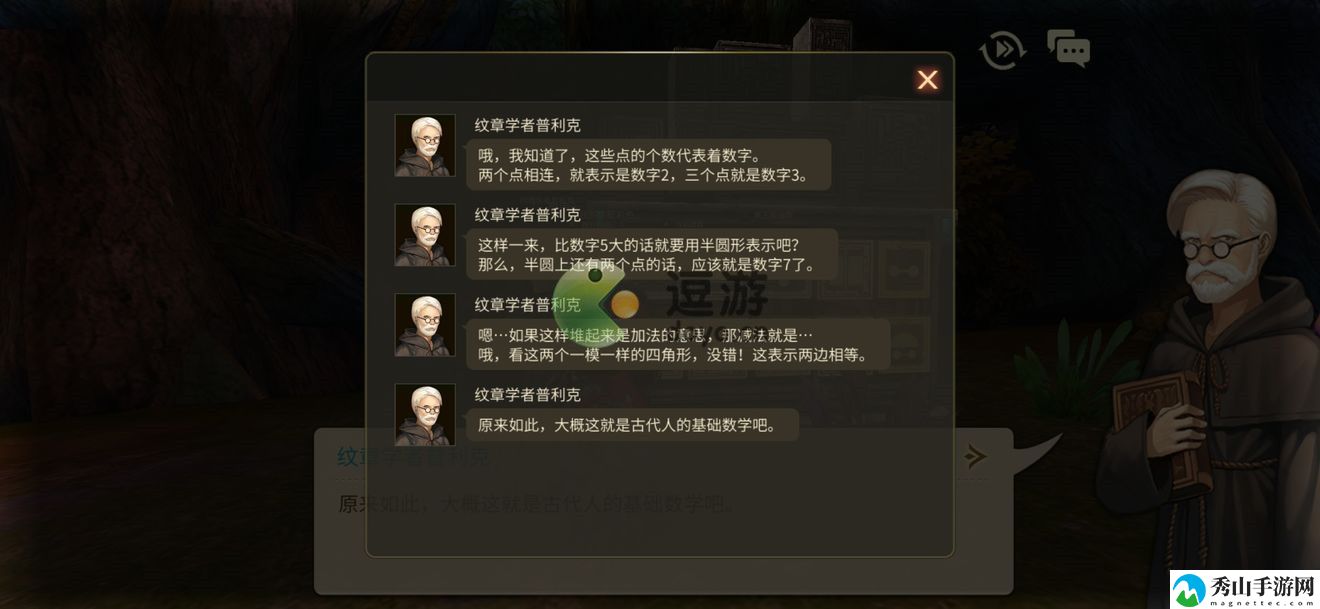This screenshot has height=609, width=1320.
Task: Select message about the half-circle and number 7
Action: pyautogui.click(x=648, y=255)
